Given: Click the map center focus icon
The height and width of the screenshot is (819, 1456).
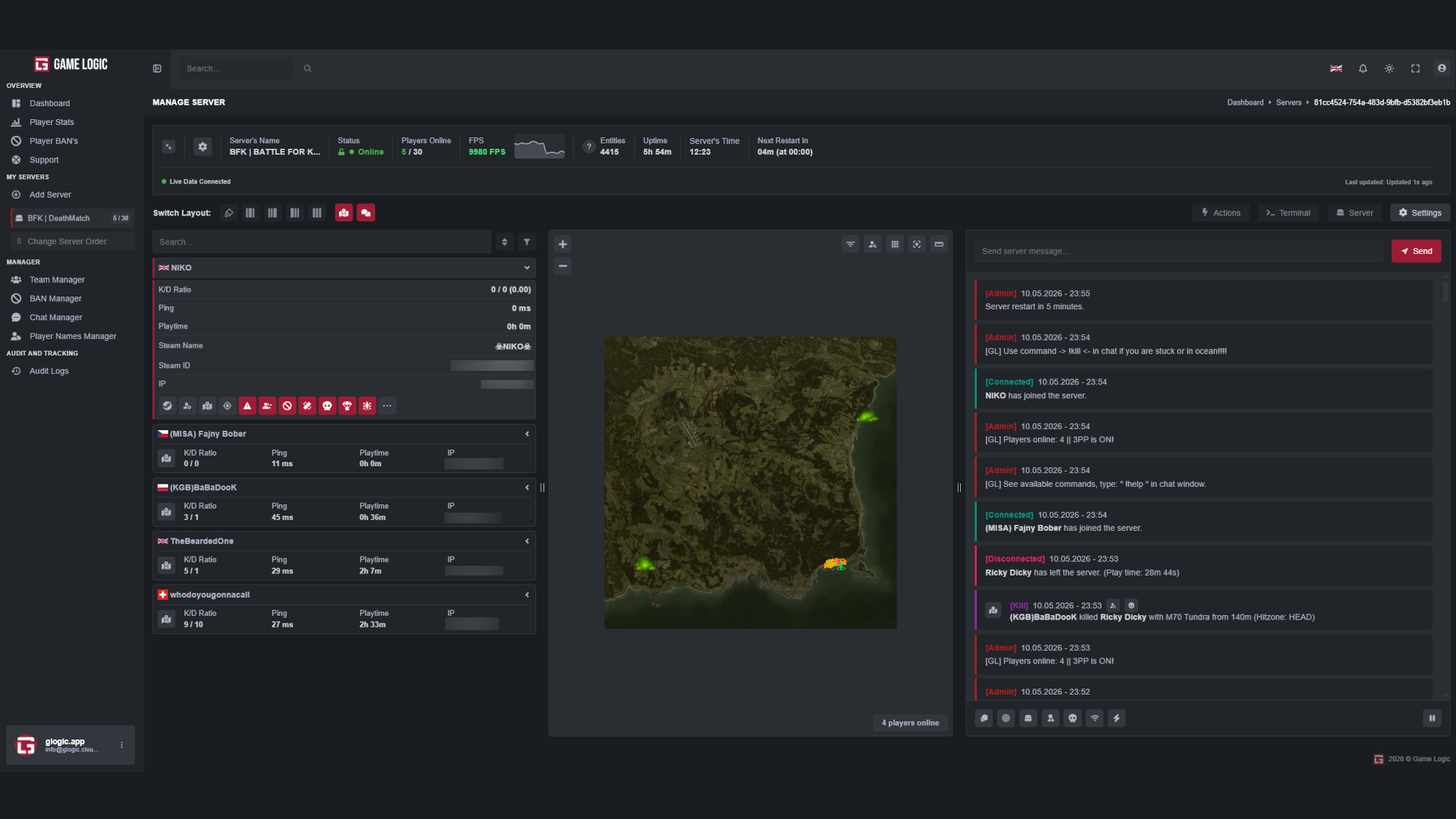Looking at the screenshot, I should coord(917,244).
